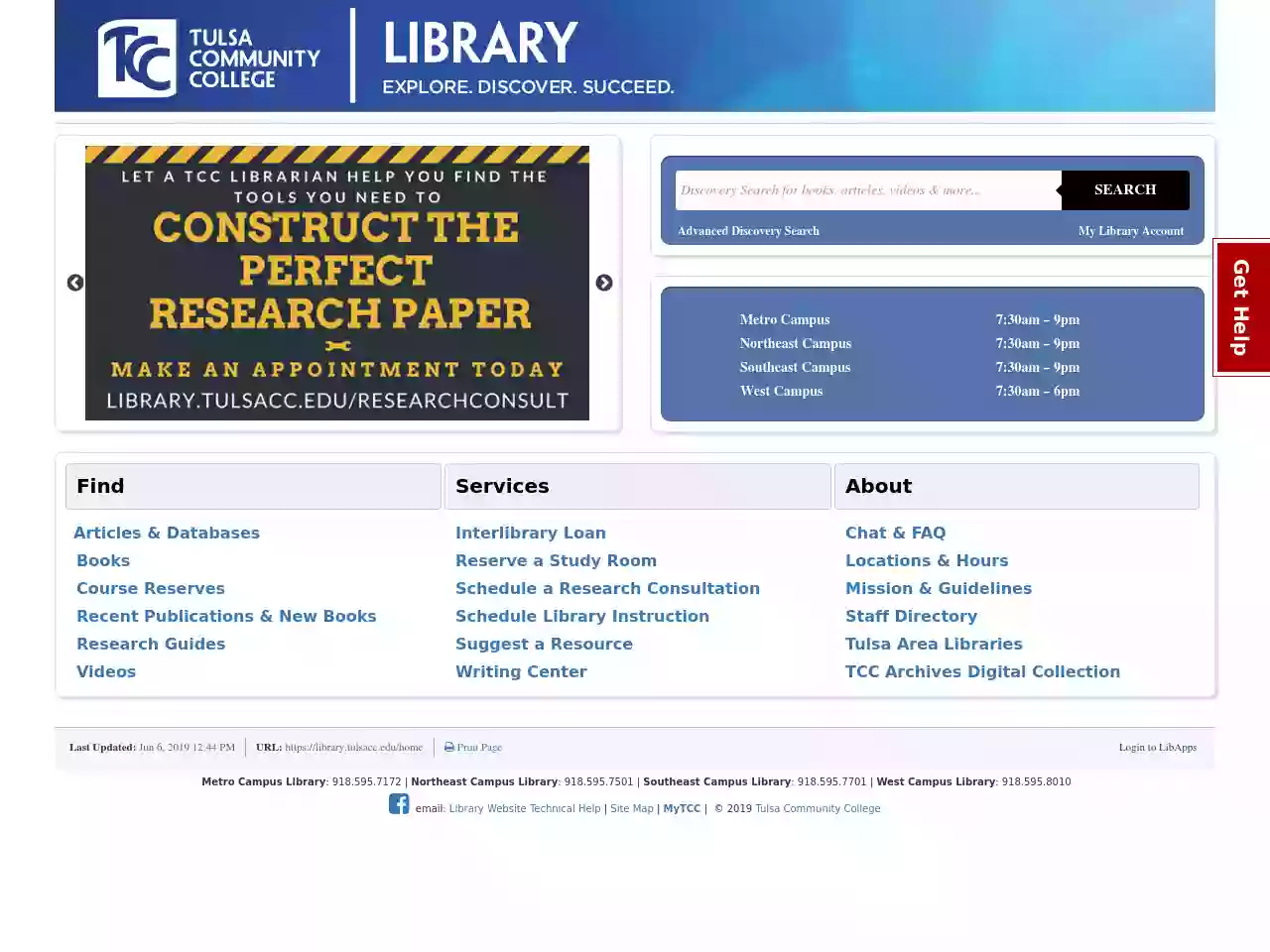Go to previous slide arrow

tap(75, 283)
